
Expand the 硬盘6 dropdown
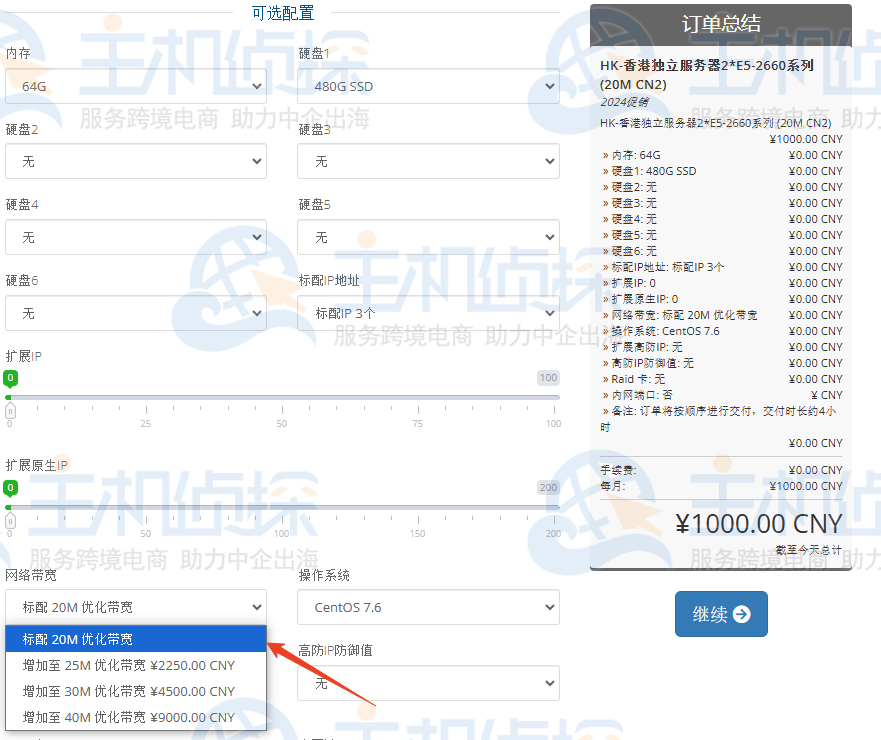coord(136,313)
